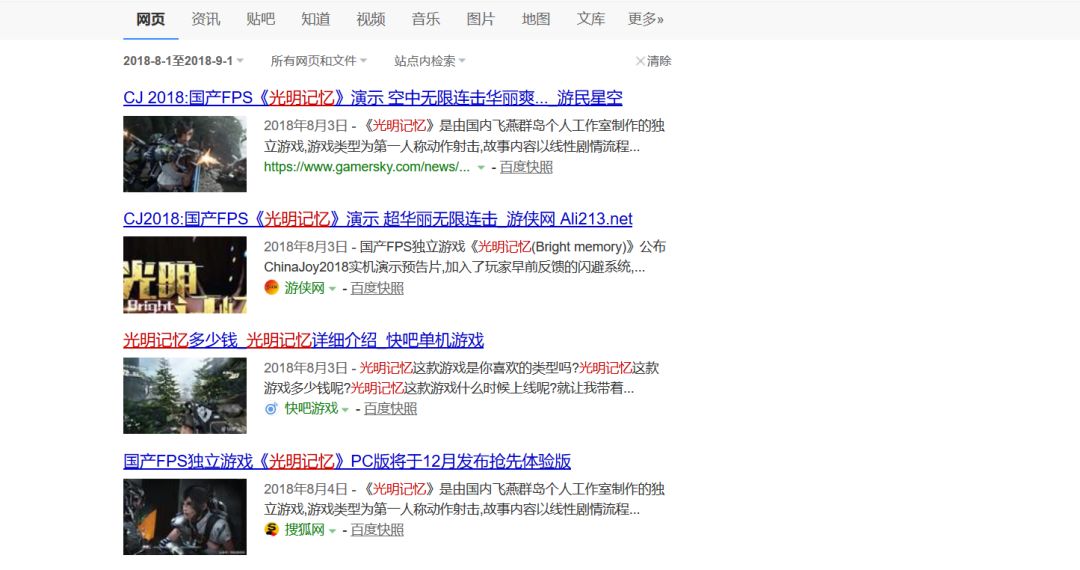Click the 快吧游戏 site logo icon
This screenshot has height=570, width=1080.
271,409
